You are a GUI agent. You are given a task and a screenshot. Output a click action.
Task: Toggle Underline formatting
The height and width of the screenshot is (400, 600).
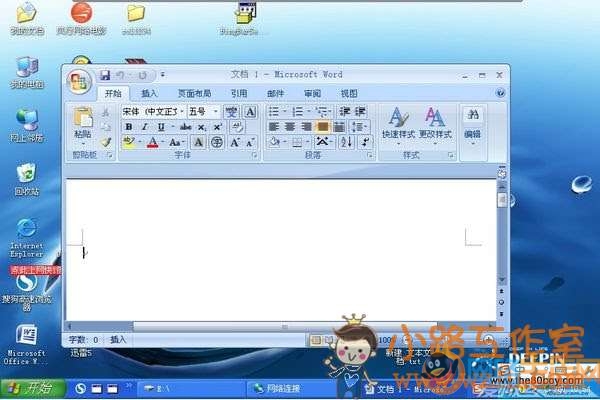click(x=161, y=127)
